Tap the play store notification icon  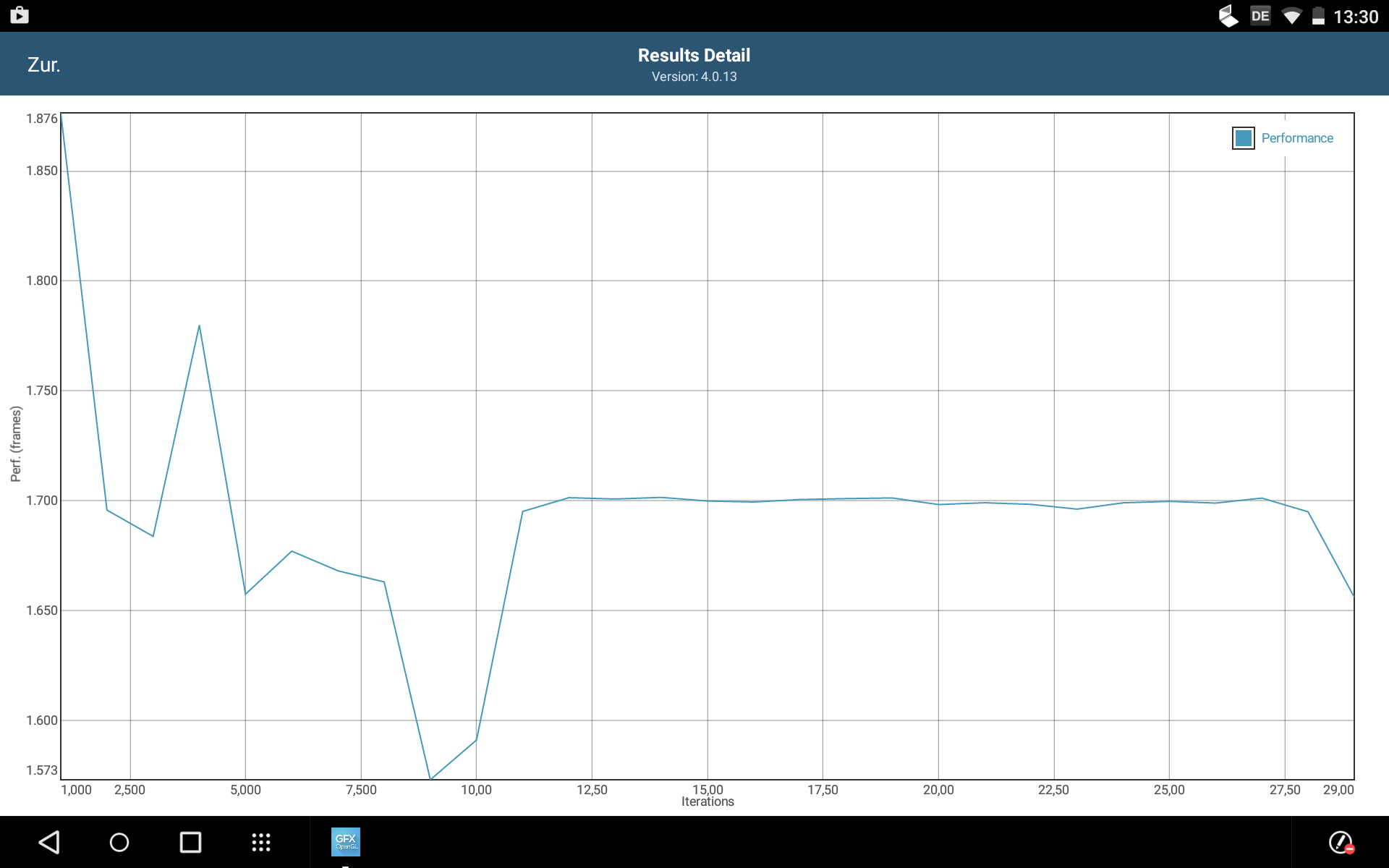(x=20, y=15)
